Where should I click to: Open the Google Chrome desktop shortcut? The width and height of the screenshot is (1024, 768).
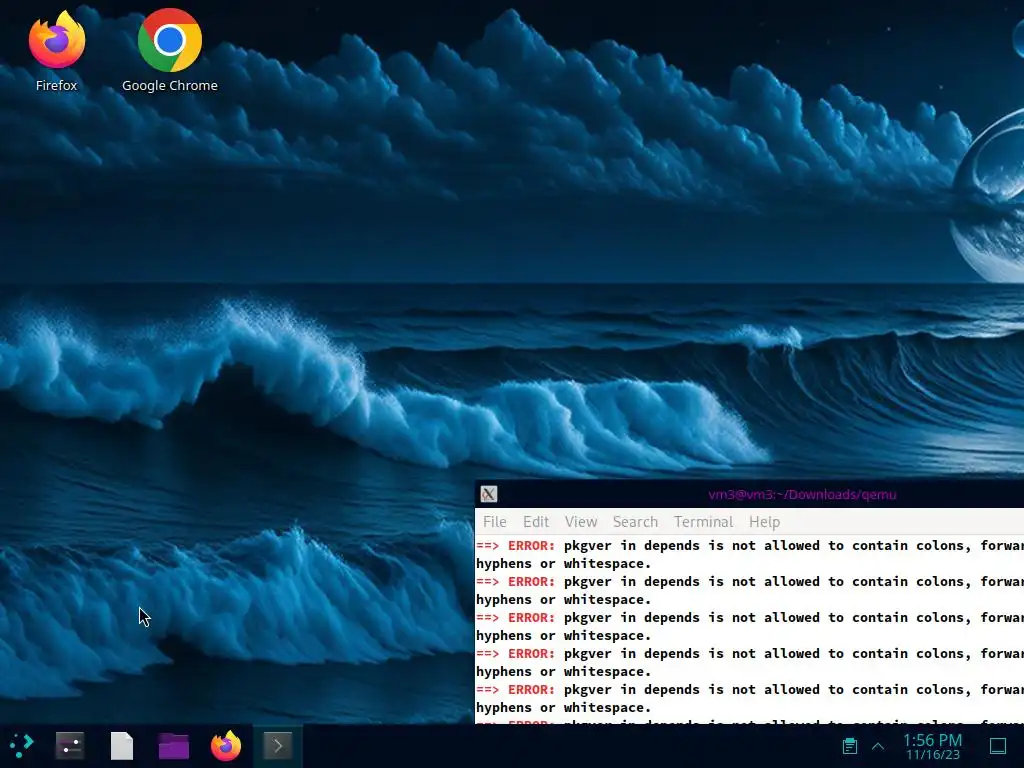pyautogui.click(x=170, y=51)
